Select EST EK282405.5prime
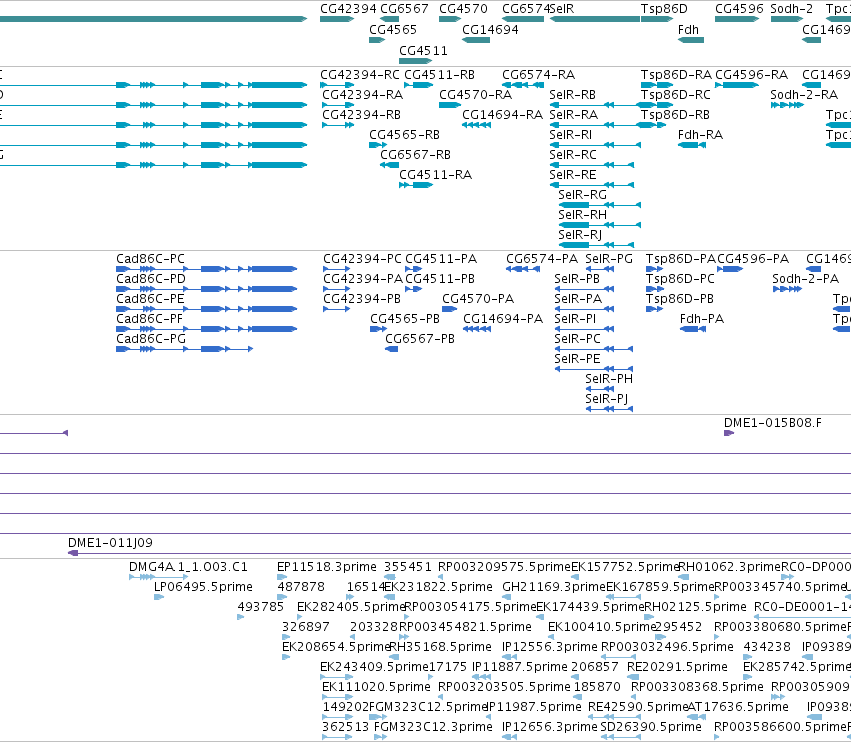This screenshot has width=851, height=742. (351, 607)
